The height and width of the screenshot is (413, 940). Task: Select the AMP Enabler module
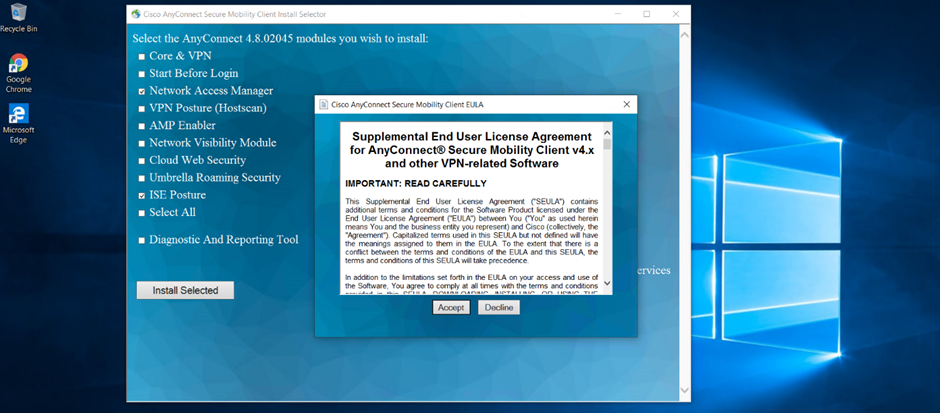tap(142, 126)
